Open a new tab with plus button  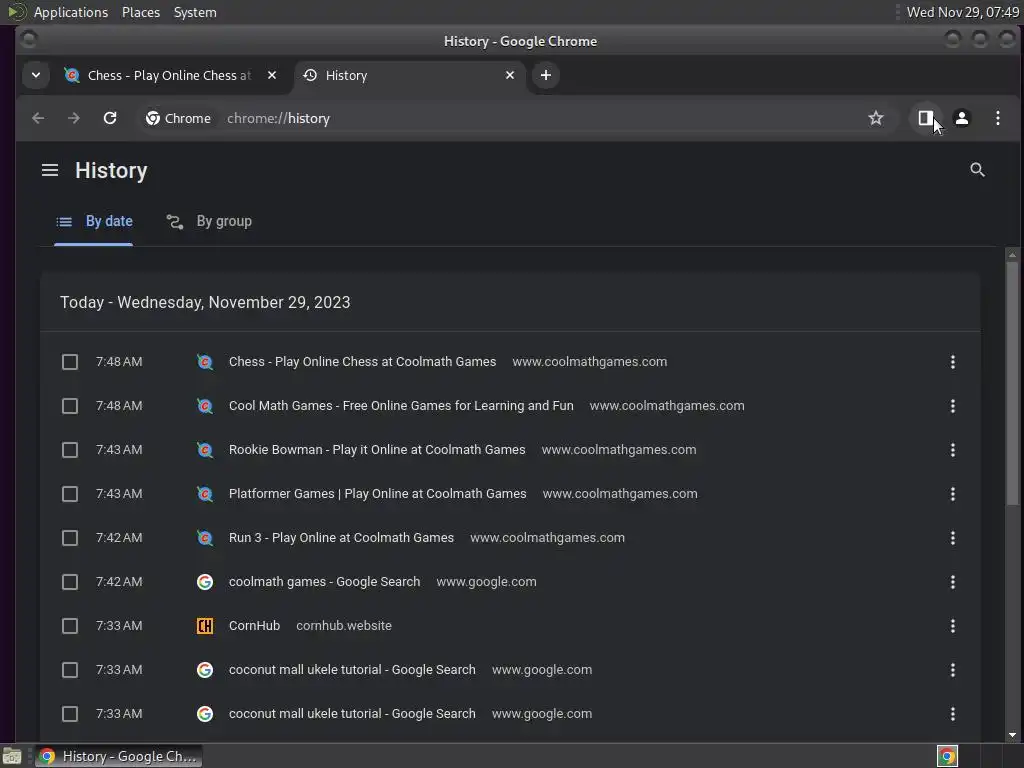click(x=546, y=75)
